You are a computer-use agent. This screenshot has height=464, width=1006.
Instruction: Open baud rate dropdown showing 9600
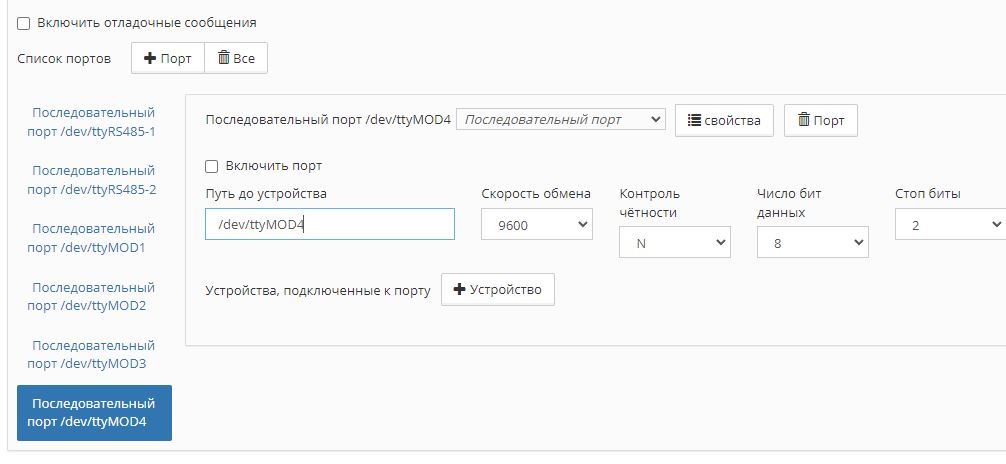click(x=537, y=224)
